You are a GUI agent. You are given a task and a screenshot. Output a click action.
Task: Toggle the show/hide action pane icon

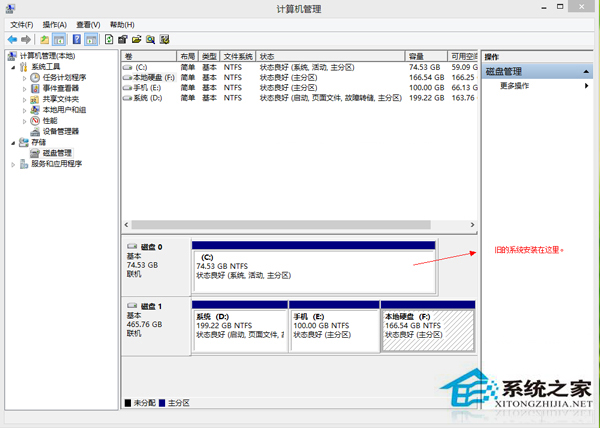pos(91,39)
